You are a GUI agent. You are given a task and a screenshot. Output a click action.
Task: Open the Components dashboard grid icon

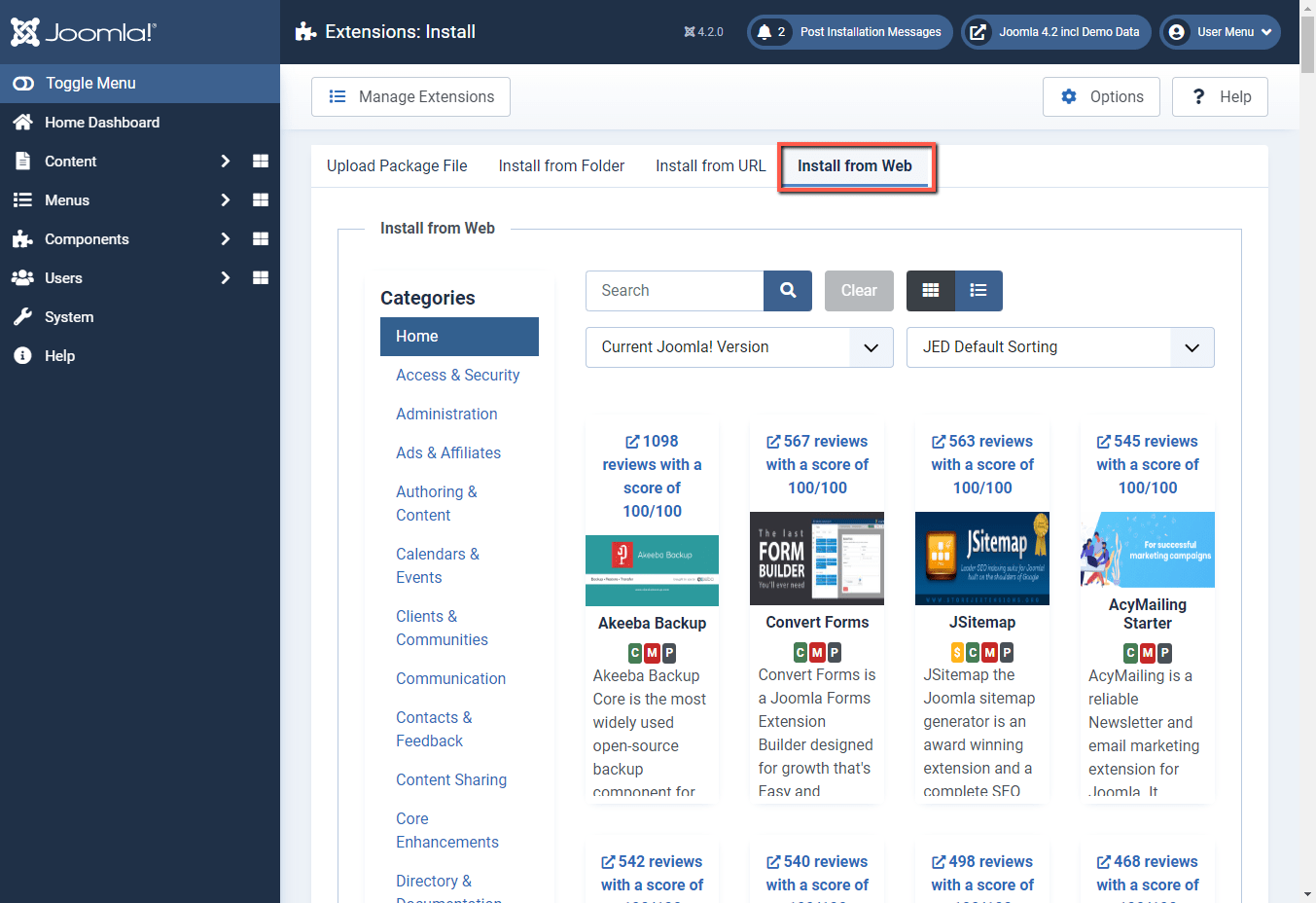click(260, 238)
